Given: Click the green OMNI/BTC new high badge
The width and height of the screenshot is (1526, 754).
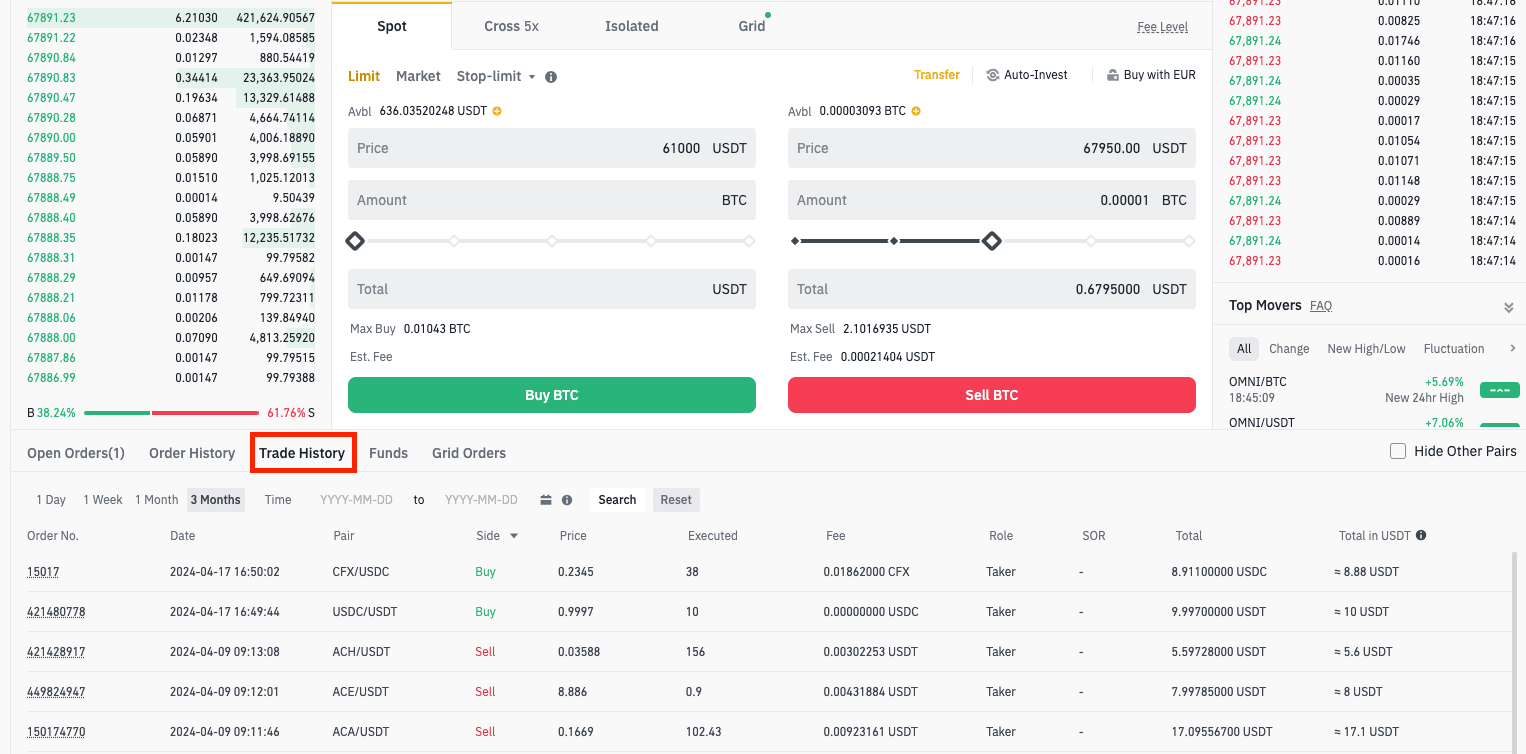Looking at the screenshot, I should 1499,390.
